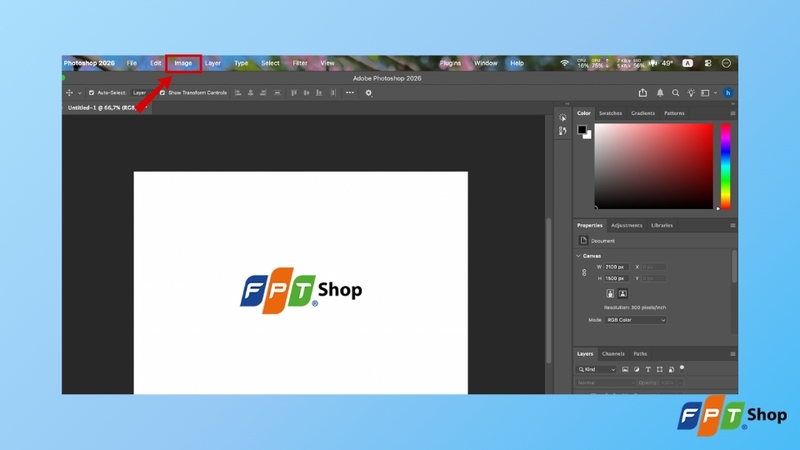Click the workspace layout icon

coord(705,93)
